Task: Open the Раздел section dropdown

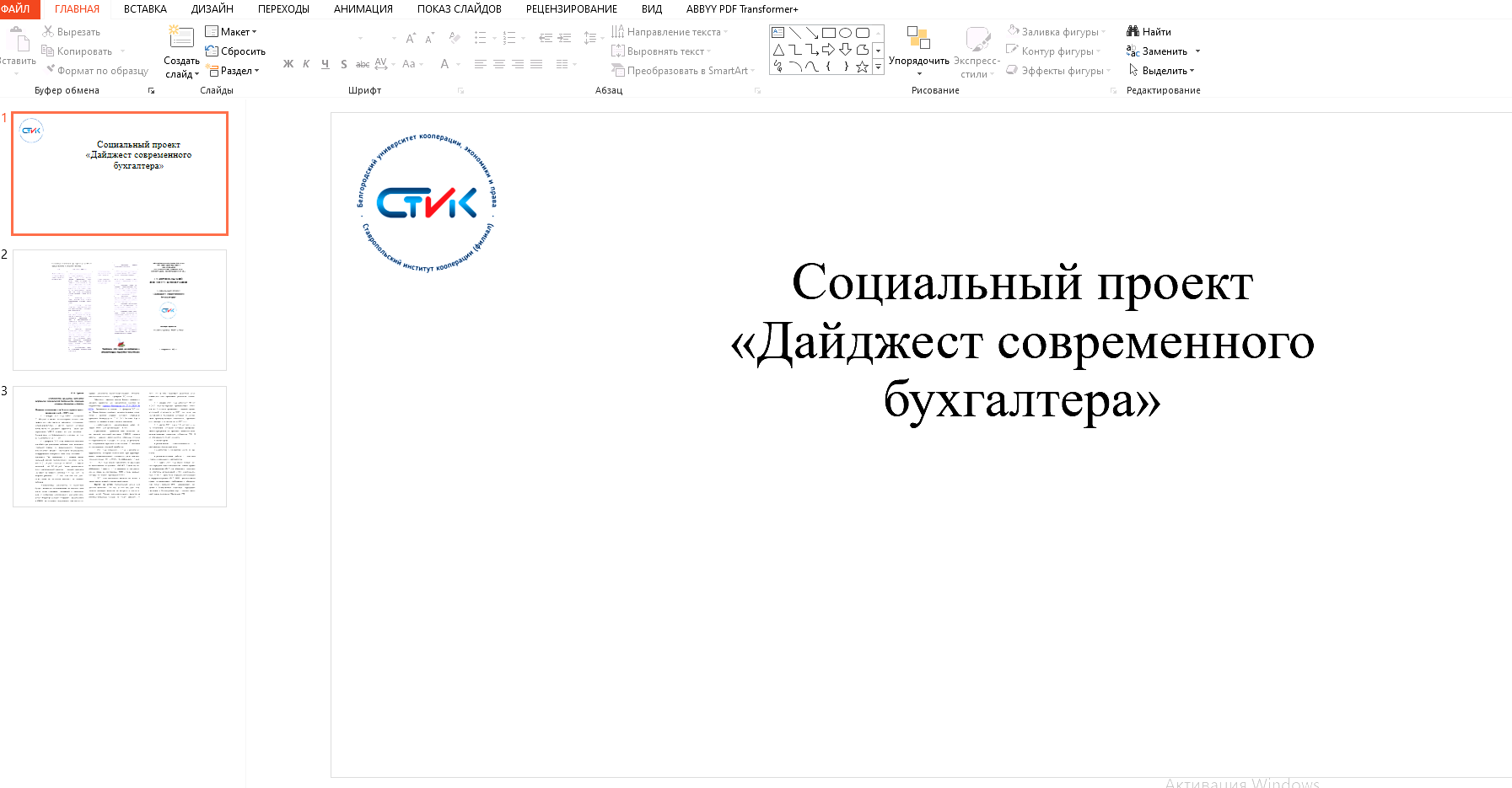Action: coord(234,71)
